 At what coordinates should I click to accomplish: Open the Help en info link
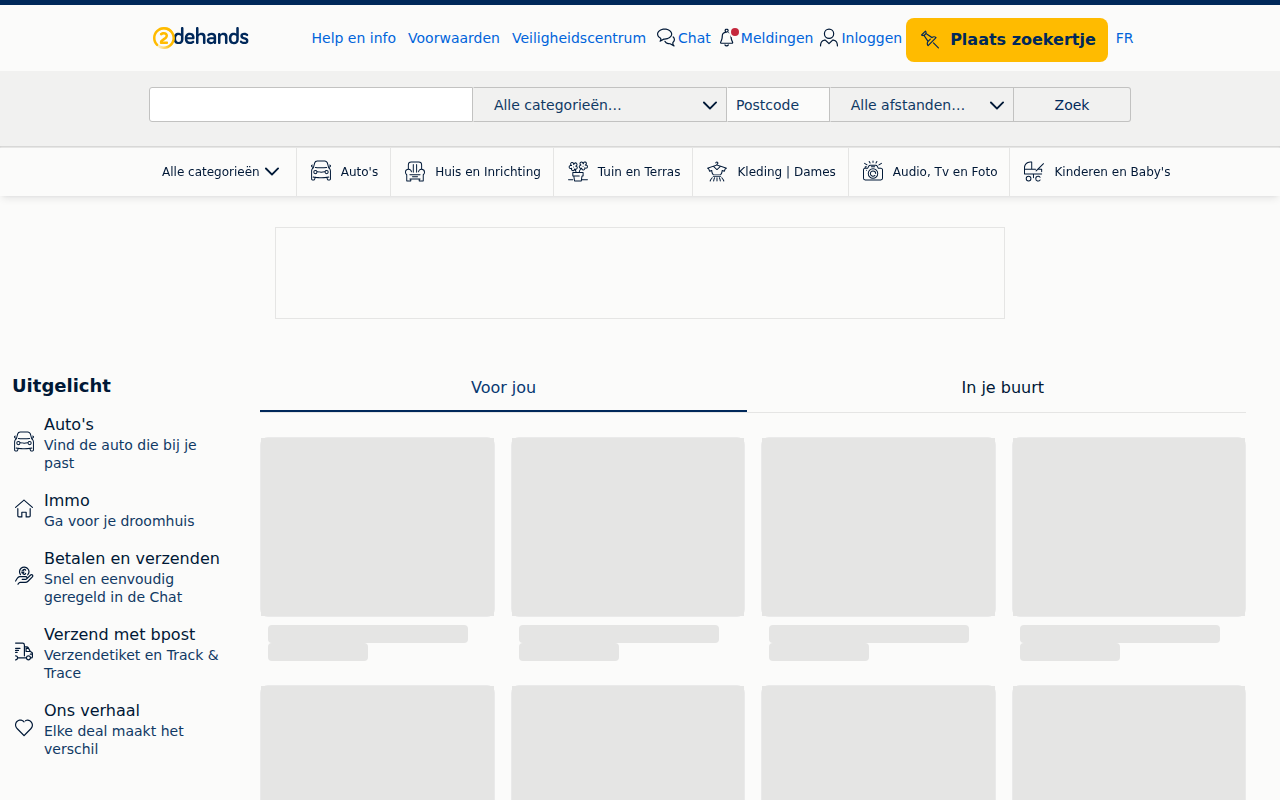pyautogui.click(x=354, y=38)
